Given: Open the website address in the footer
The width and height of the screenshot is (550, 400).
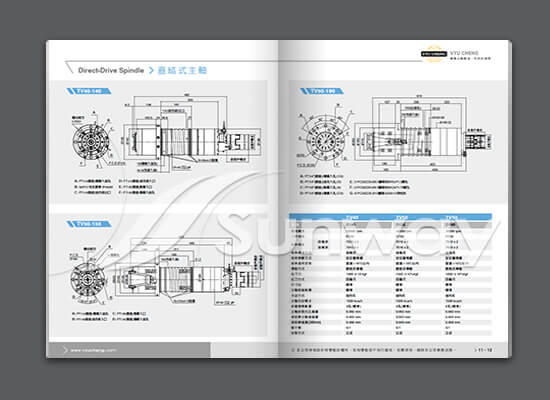Looking at the screenshot, I should (93, 350).
